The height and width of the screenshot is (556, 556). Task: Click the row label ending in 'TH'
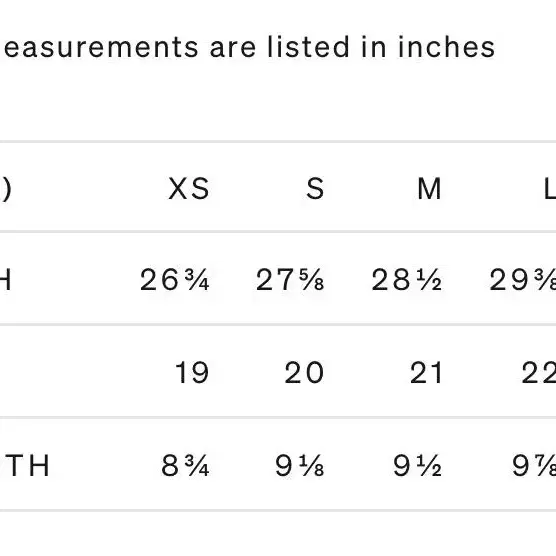[x=24, y=466]
